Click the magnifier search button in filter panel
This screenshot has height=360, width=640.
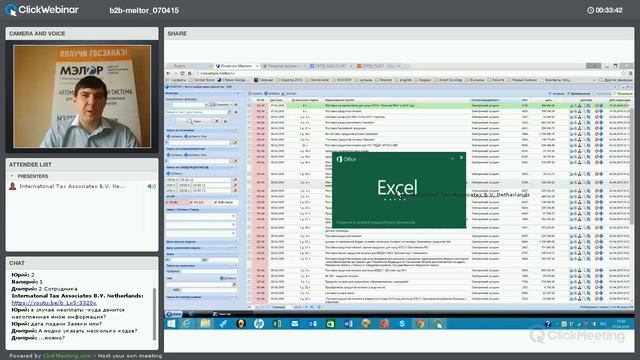coord(195,121)
